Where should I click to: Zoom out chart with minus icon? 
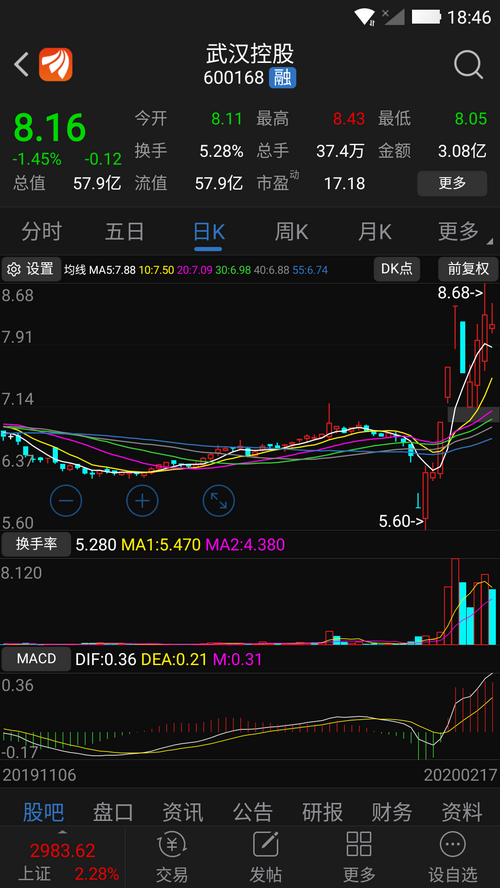click(66, 501)
